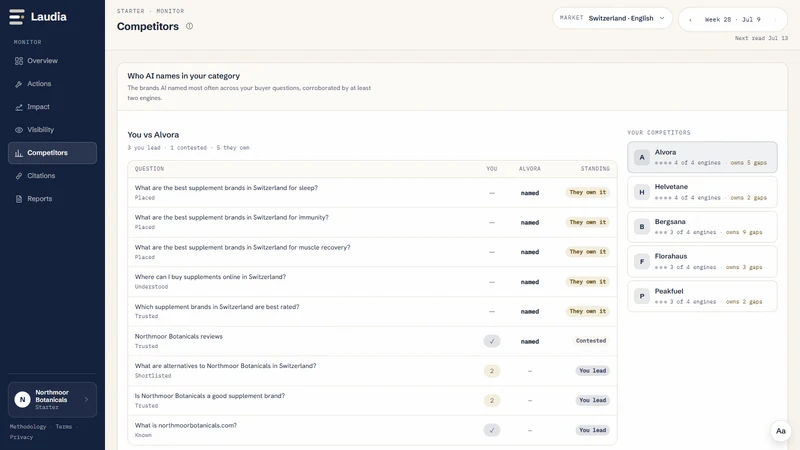Click rank 2 badge in good supplement brand row
Screen dimensions: 800x450
pos(492,401)
